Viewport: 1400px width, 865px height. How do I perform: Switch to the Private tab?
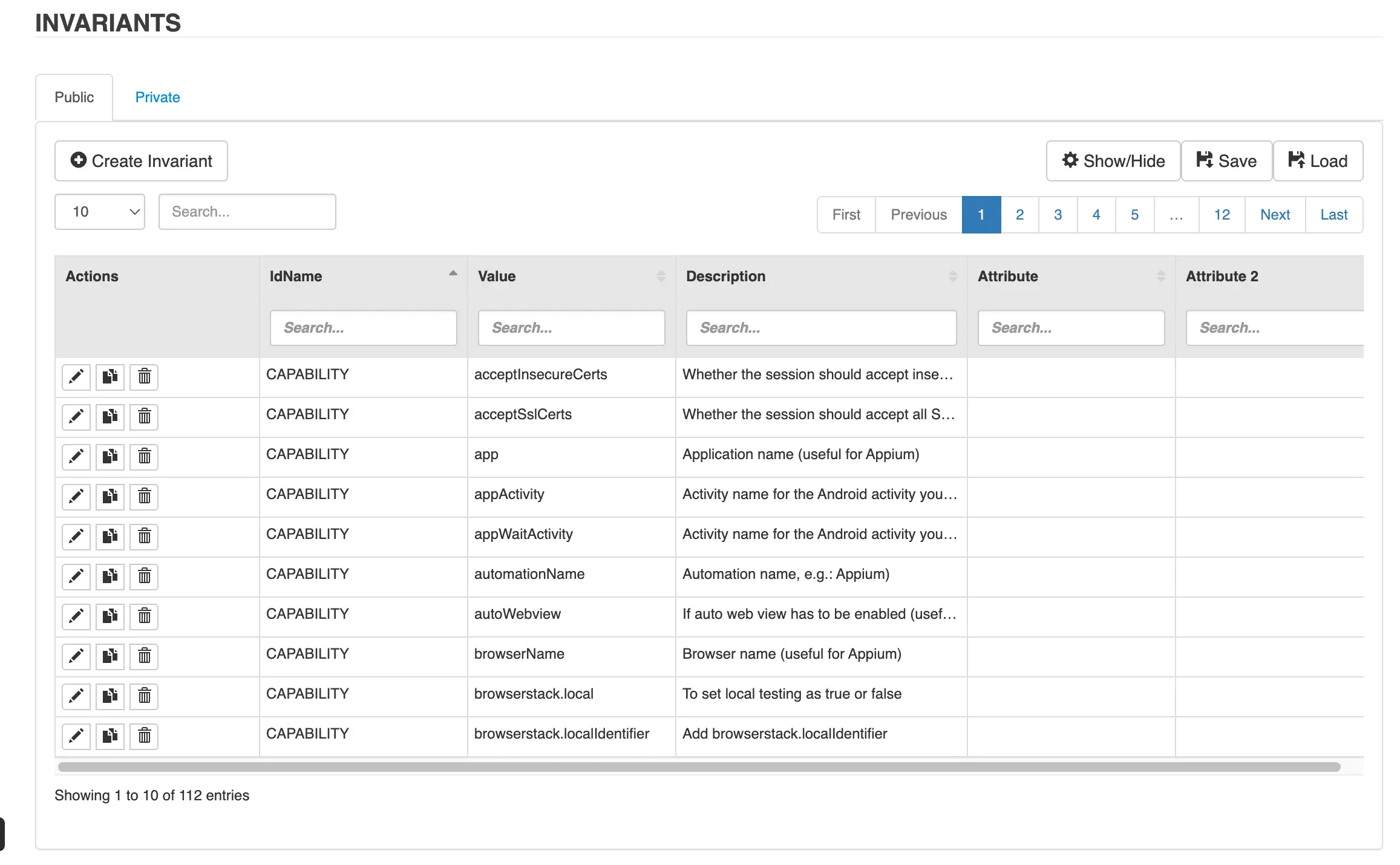pyautogui.click(x=157, y=97)
